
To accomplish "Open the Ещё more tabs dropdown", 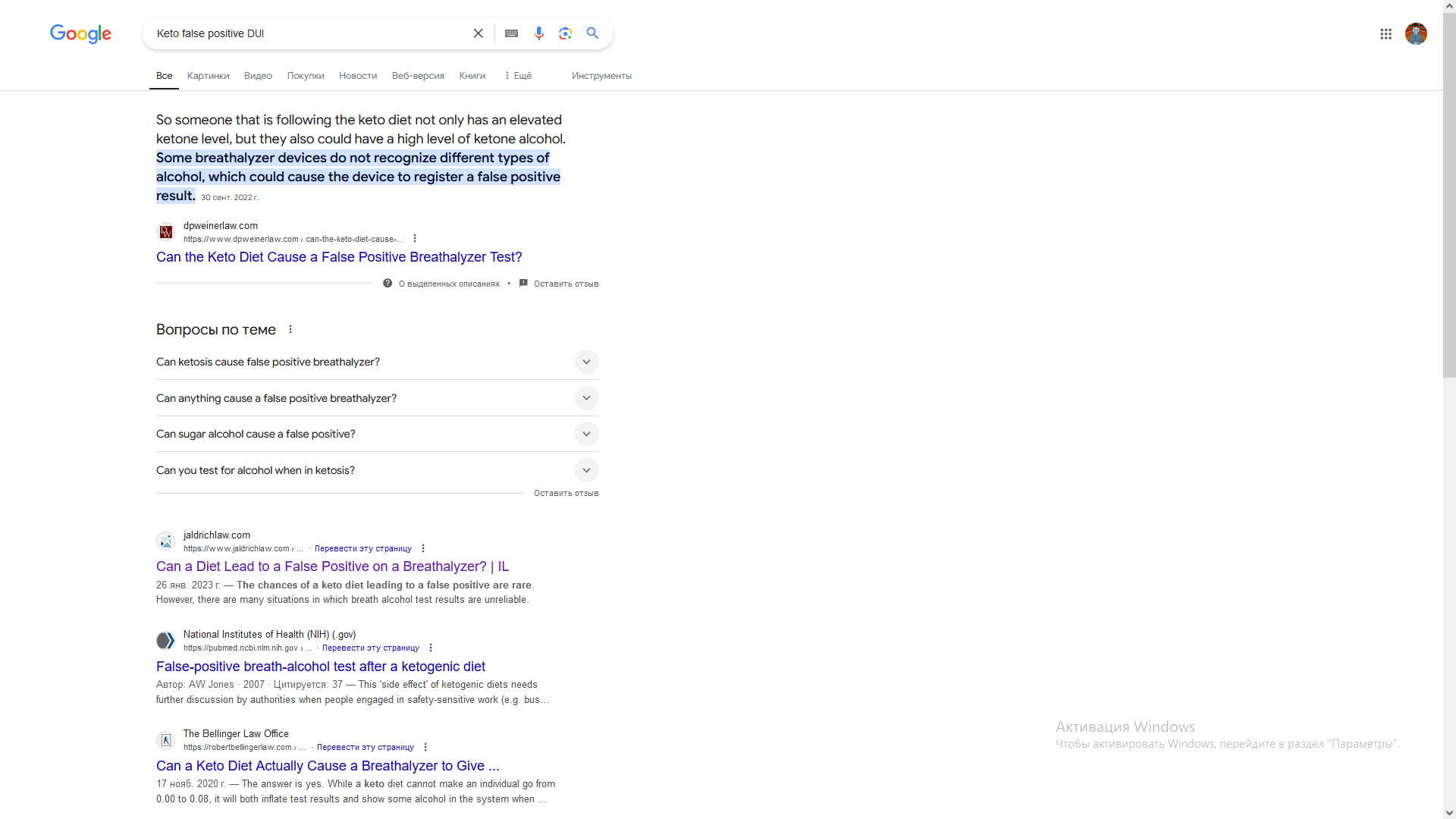I will pos(519,76).
